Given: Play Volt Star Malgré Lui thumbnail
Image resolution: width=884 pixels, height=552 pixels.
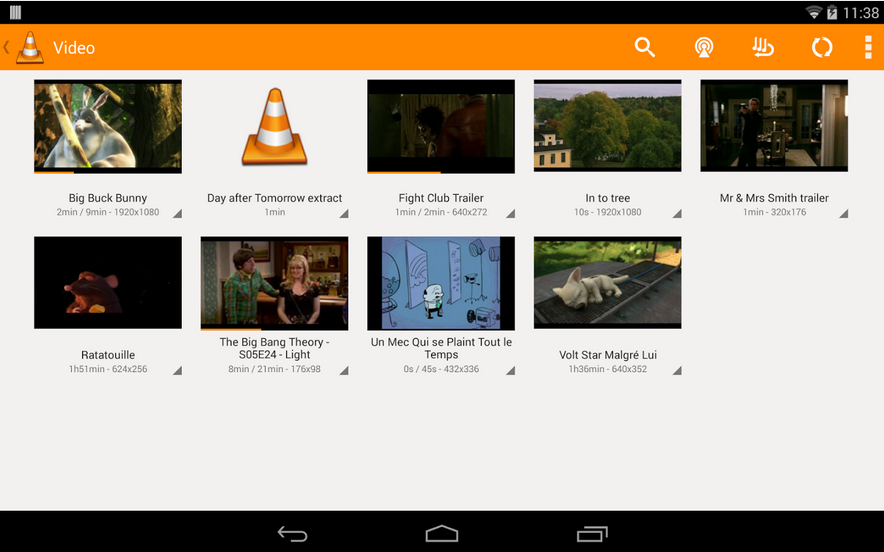Looking at the screenshot, I should click(608, 282).
